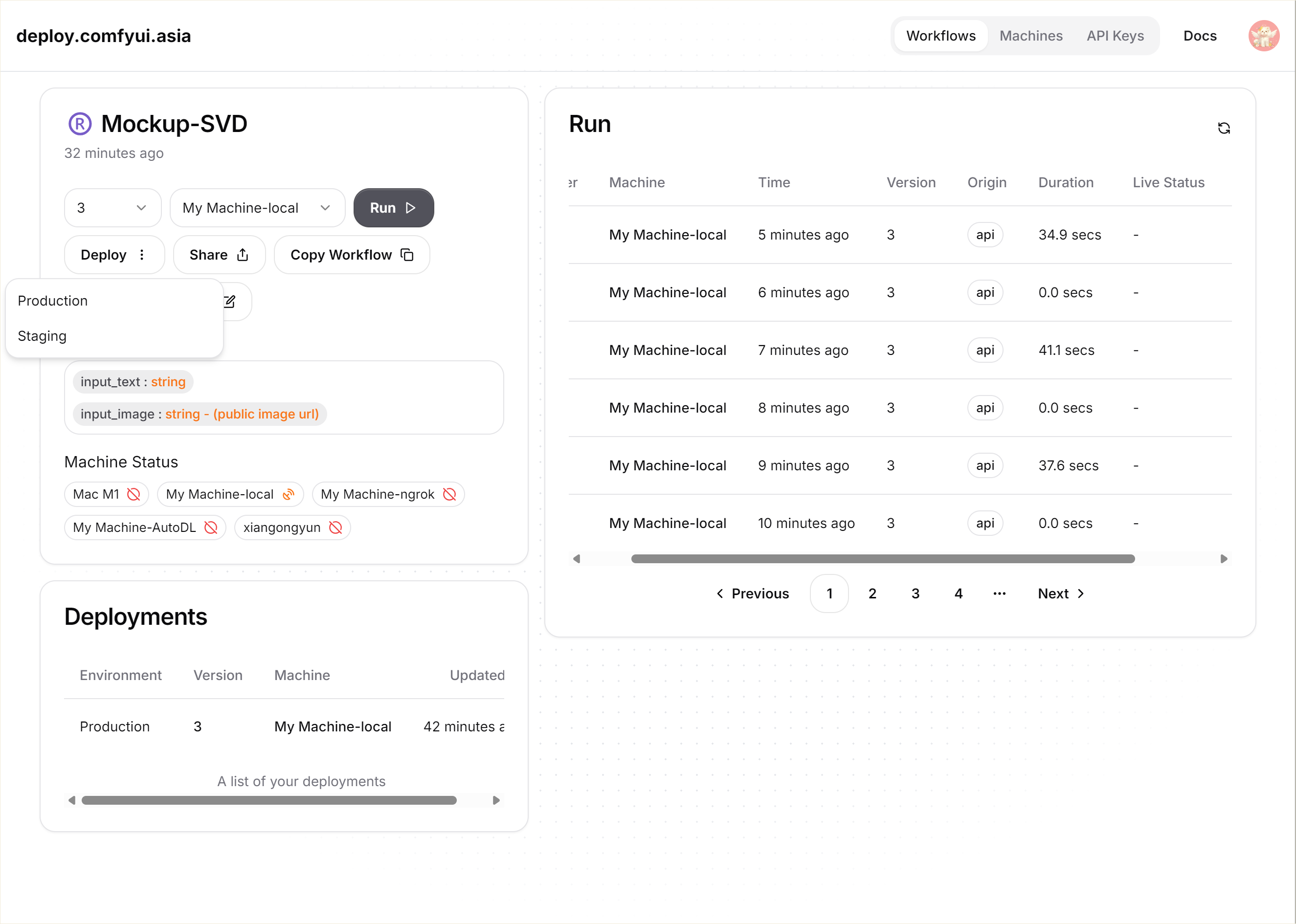This screenshot has width=1296, height=924.
Task: Go to page 3 of runs
Action: pyautogui.click(x=915, y=594)
